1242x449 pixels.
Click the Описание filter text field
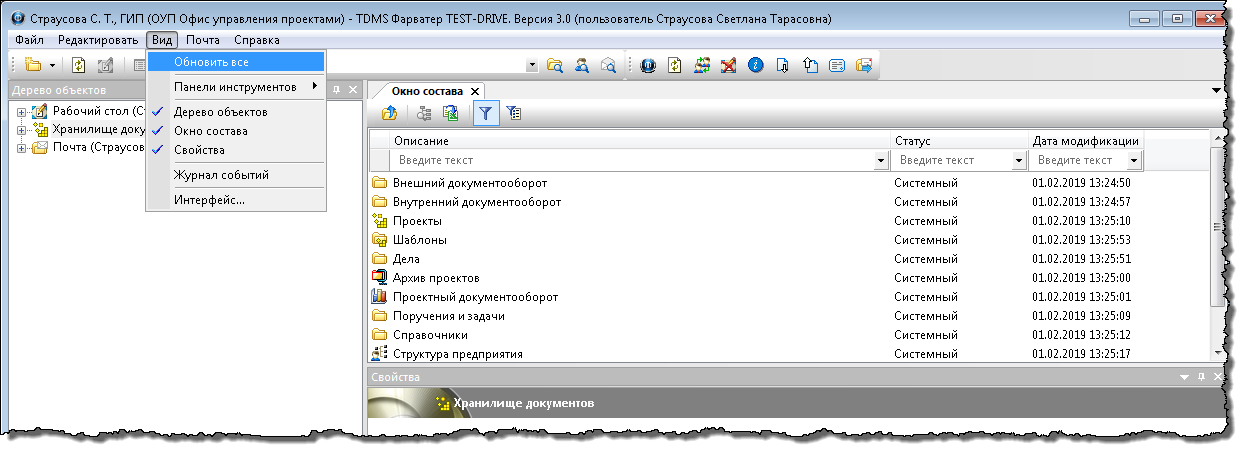point(630,160)
